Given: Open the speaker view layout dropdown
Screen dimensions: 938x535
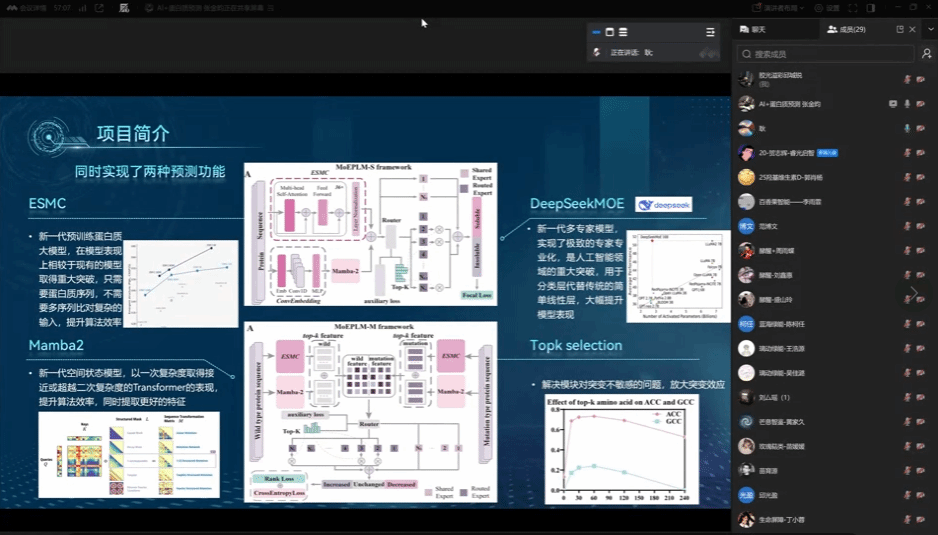Looking at the screenshot, I should pos(775,7).
